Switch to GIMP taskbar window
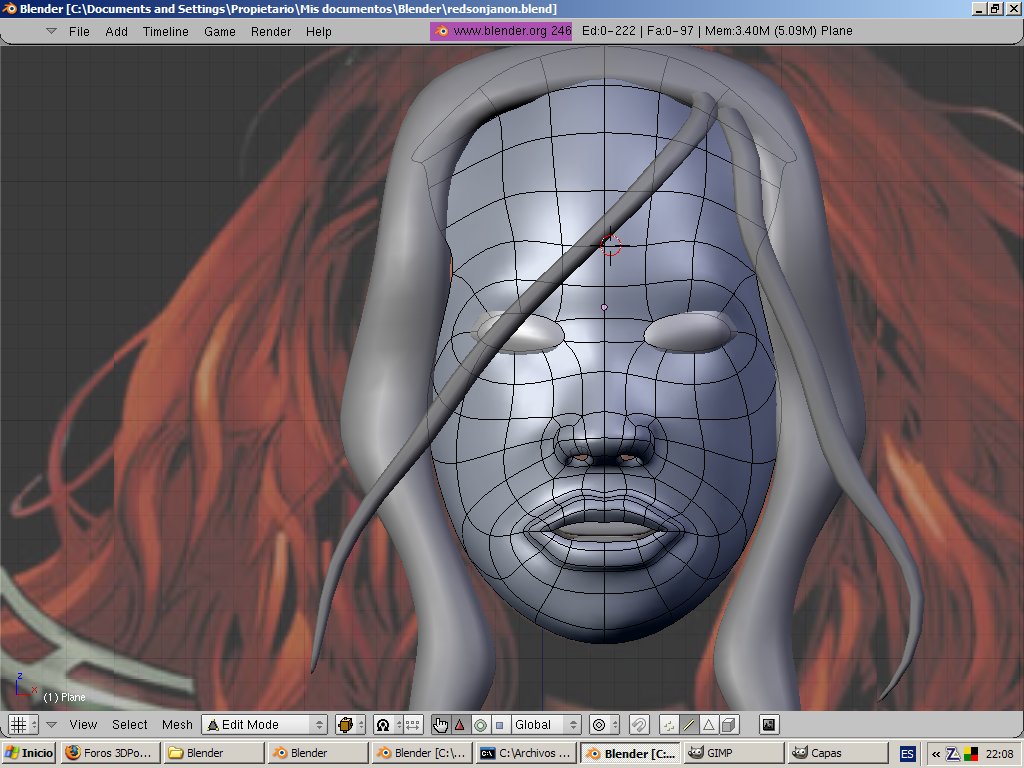Image resolution: width=1024 pixels, height=768 pixels. 733,753
